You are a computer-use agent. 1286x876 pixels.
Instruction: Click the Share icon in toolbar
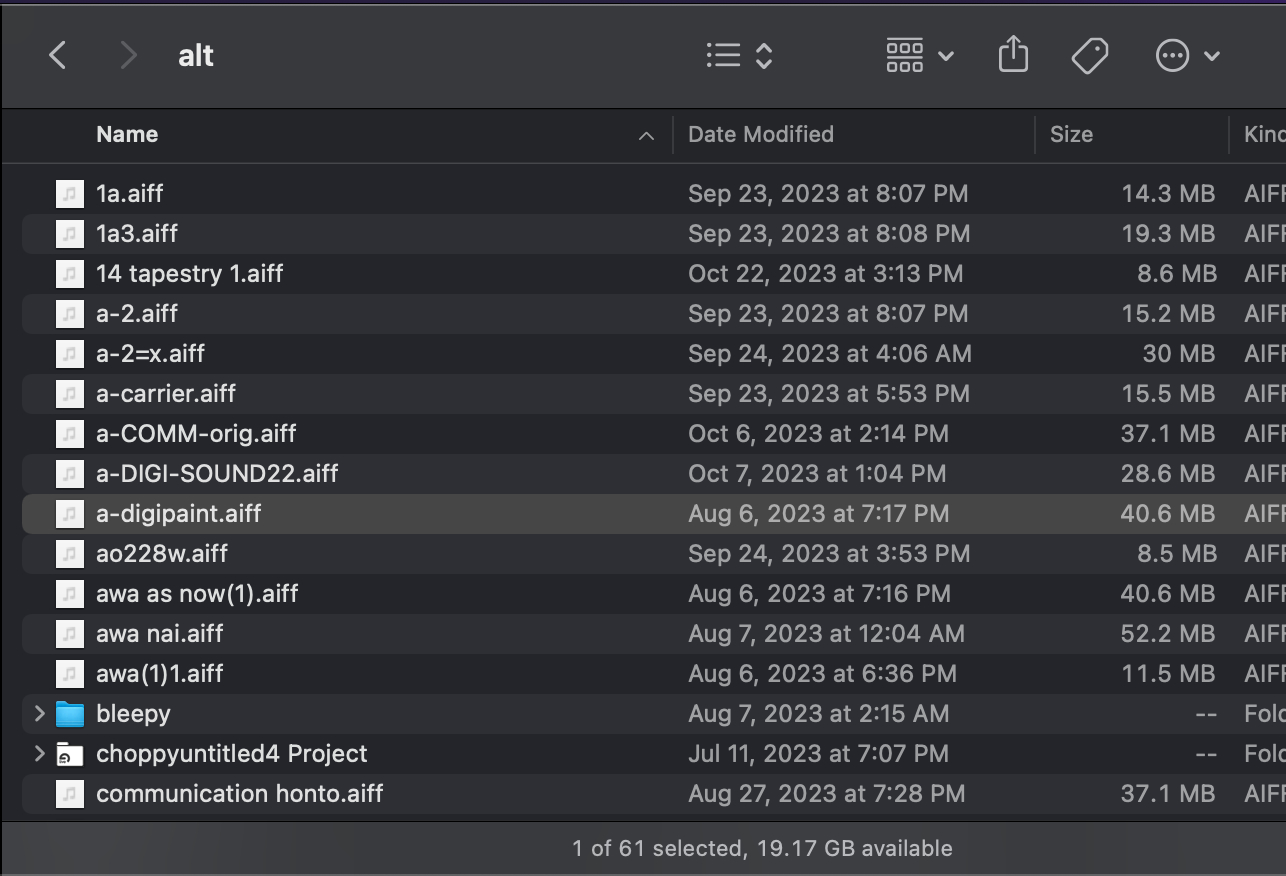click(x=1013, y=56)
